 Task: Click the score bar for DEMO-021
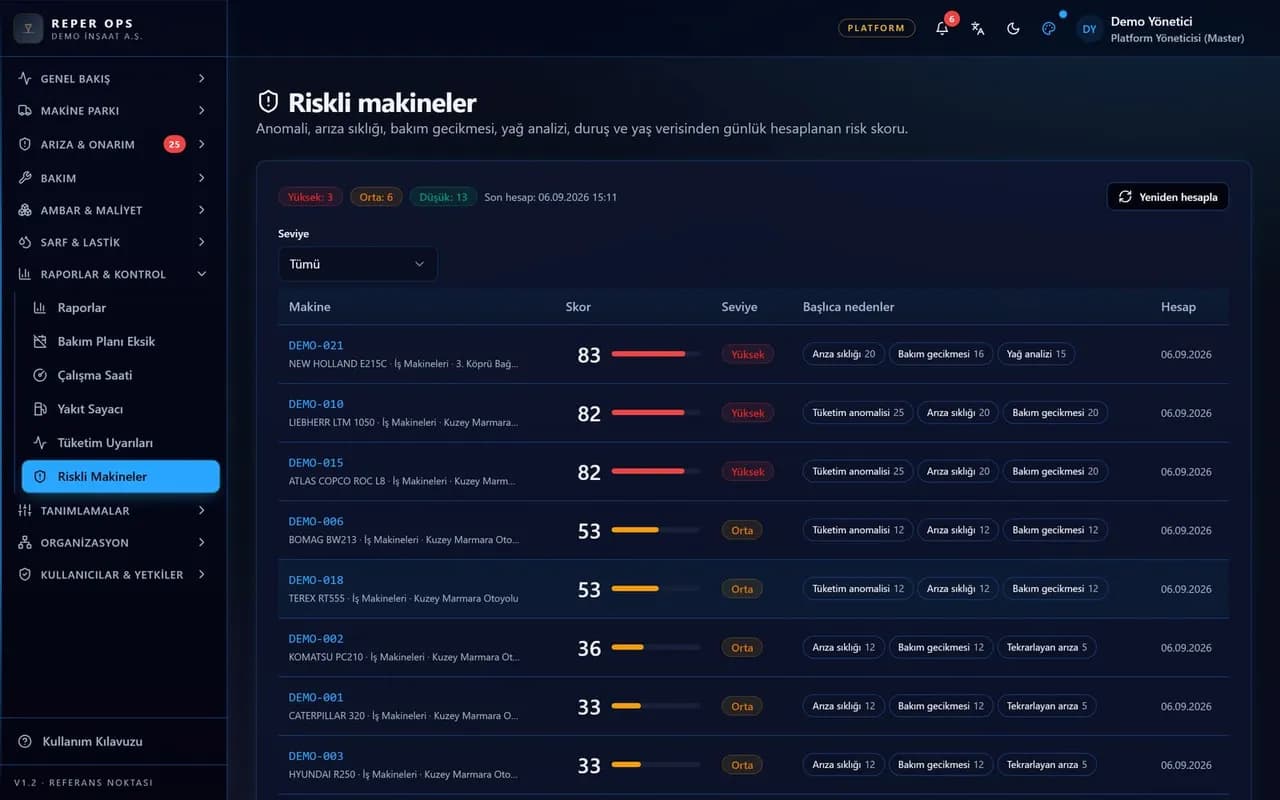point(656,354)
